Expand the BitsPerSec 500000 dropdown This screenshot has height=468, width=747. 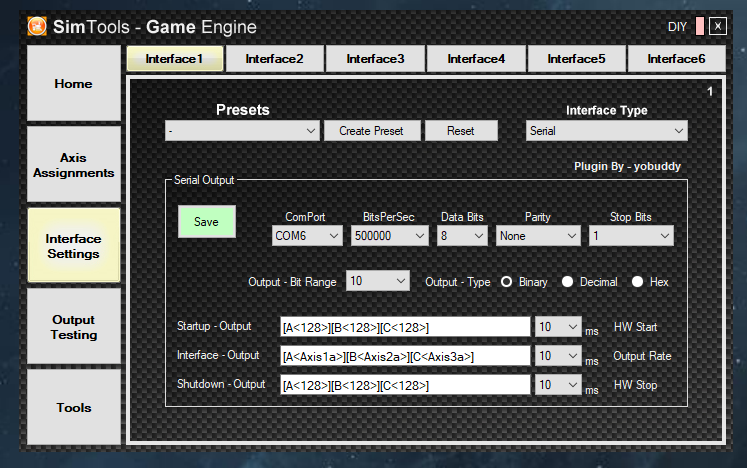coord(389,236)
